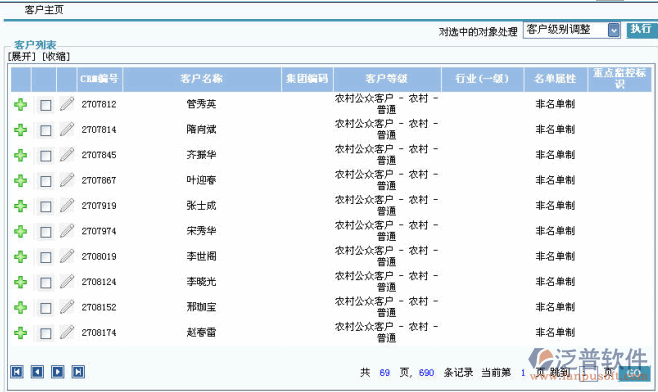
Task: Click the 执行 button
Action: pos(641,29)
